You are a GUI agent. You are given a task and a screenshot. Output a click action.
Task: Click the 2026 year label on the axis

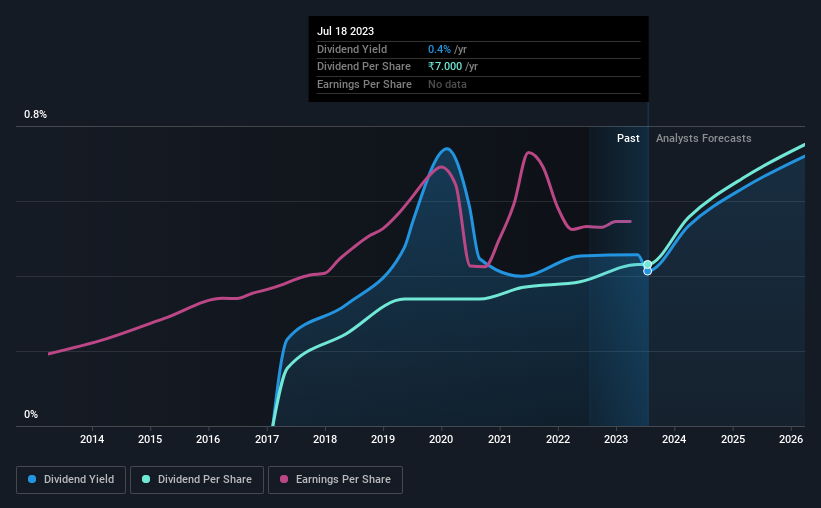[791, 439]
